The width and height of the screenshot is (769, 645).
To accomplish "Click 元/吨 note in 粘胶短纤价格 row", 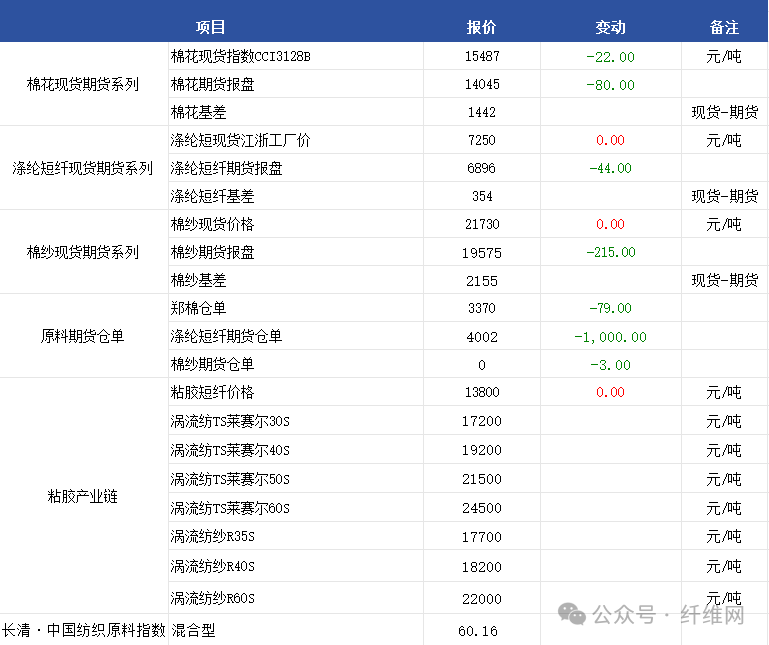I will pyautogui.click(x=724, y=392).
